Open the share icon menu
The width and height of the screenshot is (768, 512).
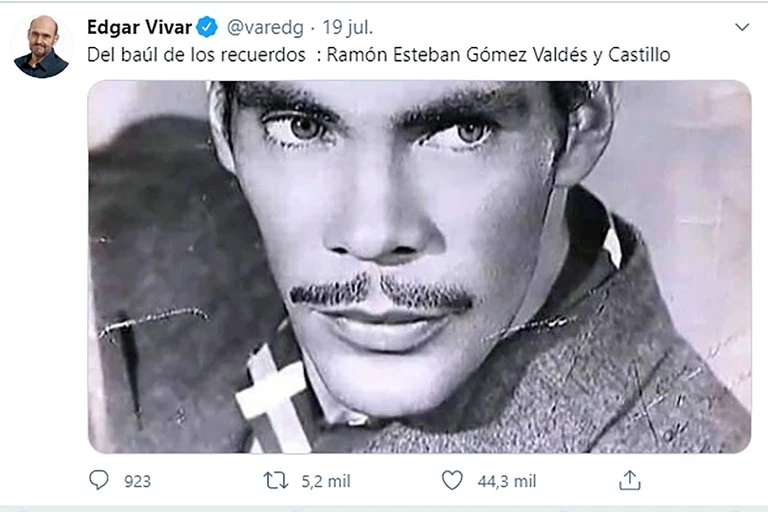coord(629,481)
